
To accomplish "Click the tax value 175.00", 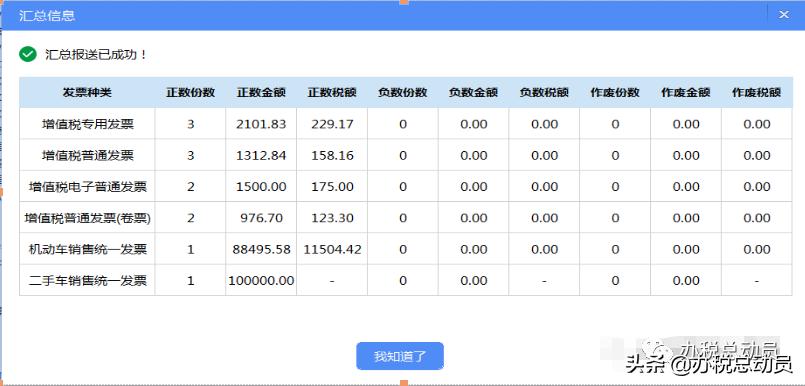I will click(x=332, y=187).
